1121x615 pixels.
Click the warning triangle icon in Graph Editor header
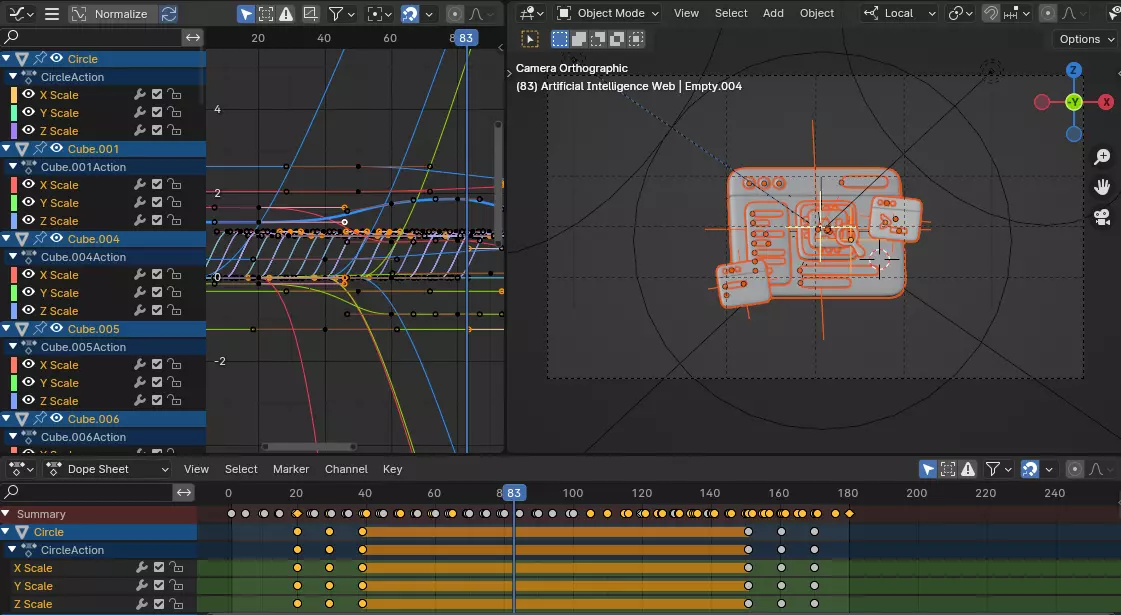click(x=287, y=14)
